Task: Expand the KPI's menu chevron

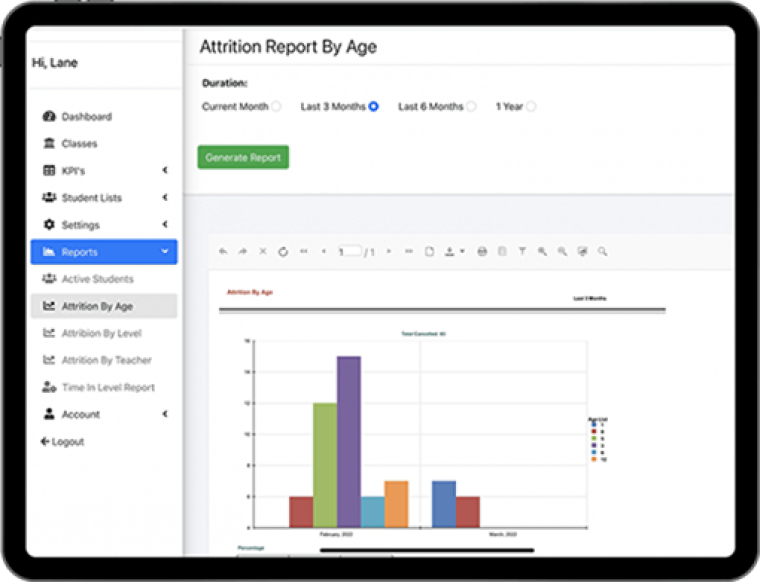Action: point(165,170)
